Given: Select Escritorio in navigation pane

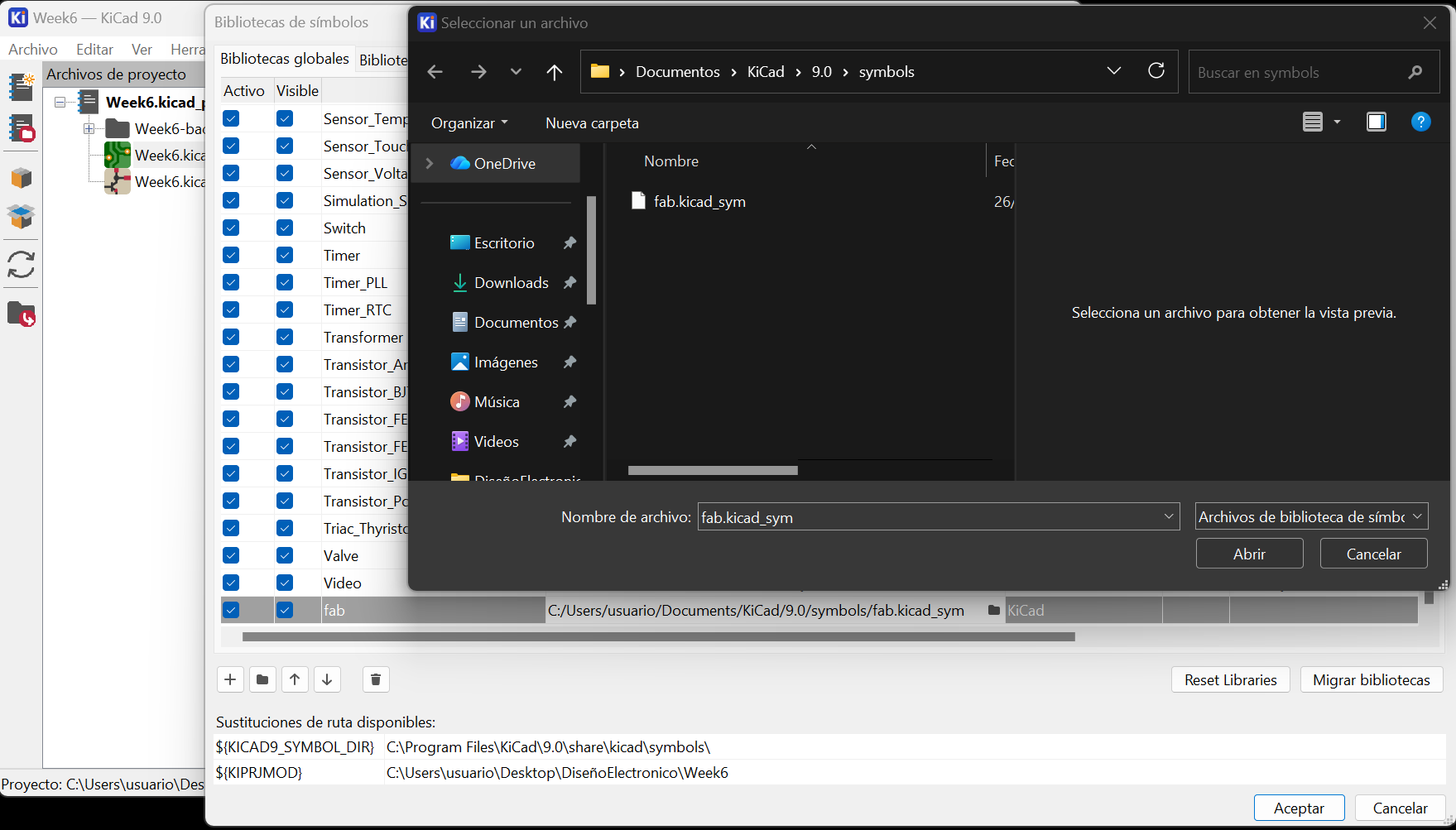Looking at the screenshot, I should (504, 243).
